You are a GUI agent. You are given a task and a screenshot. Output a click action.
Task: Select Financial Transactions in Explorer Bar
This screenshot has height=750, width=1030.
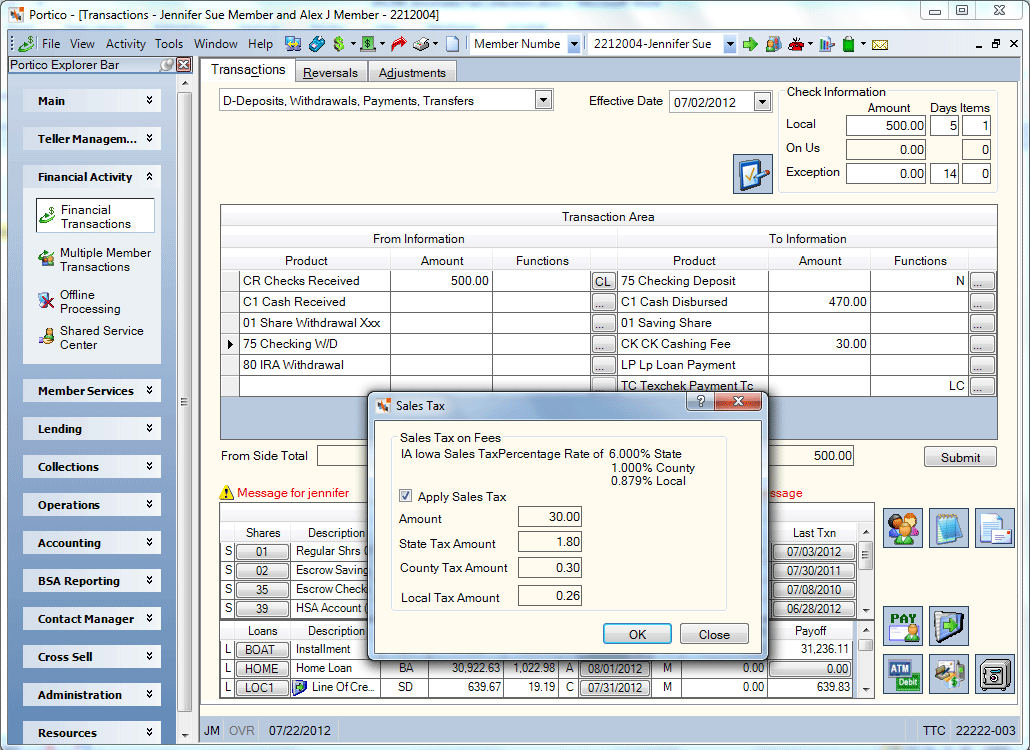coord(95,216)
